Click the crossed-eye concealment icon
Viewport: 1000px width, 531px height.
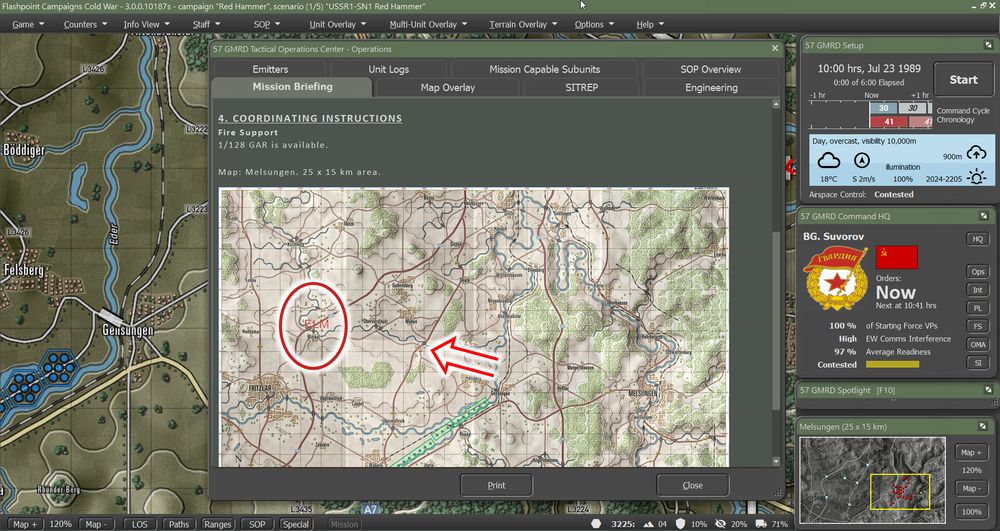pyautogui.click(x=721, y=524)
